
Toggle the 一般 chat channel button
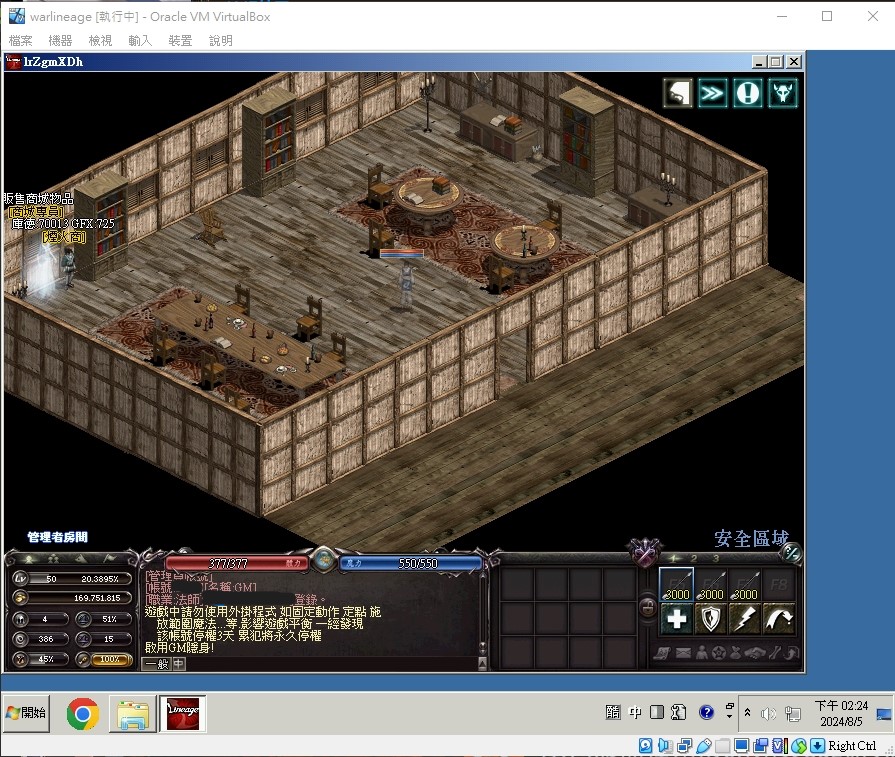[156, 663]
